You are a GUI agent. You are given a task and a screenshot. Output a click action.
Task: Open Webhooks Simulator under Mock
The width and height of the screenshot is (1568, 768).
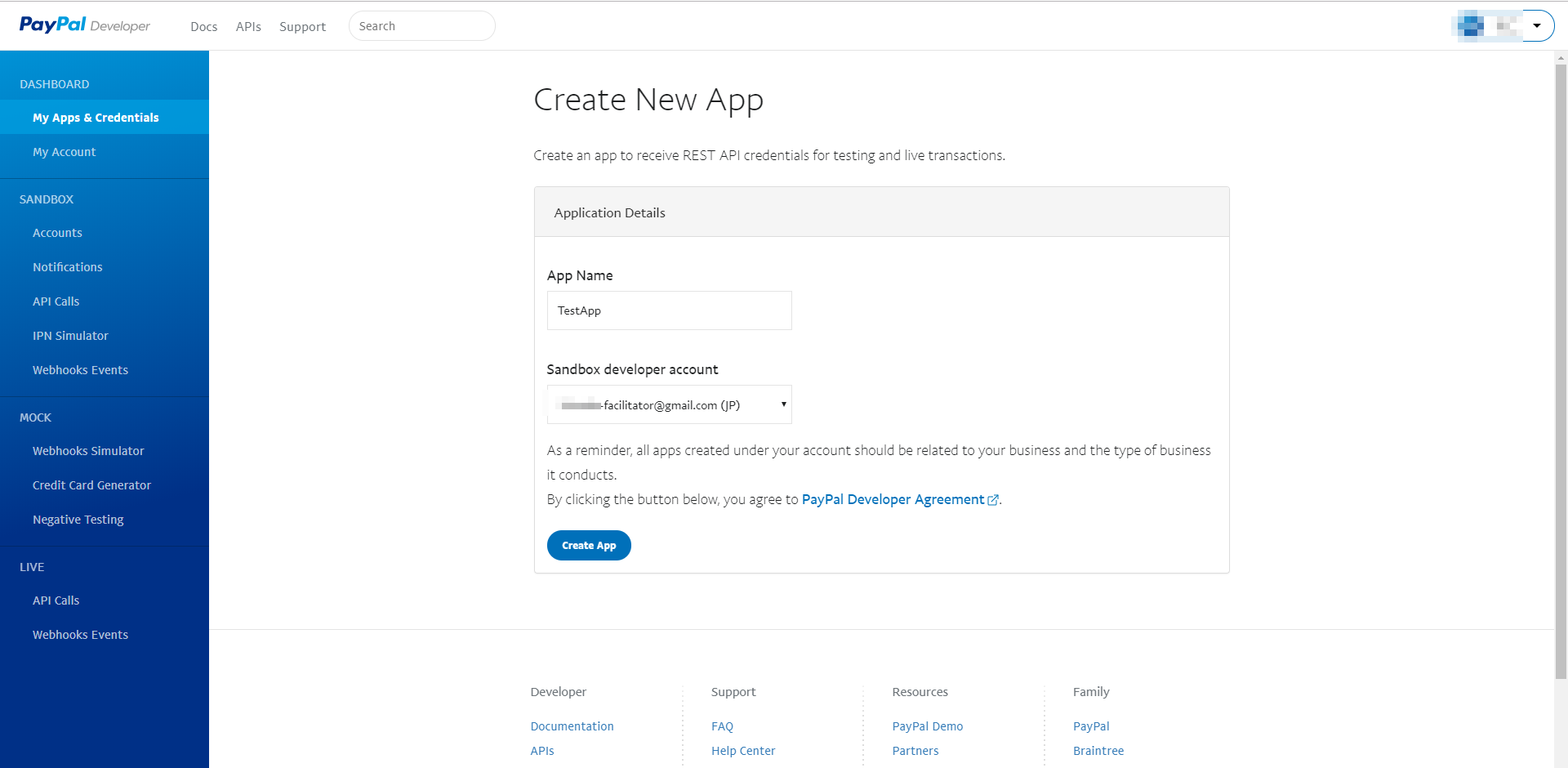(x=88, y=451)
